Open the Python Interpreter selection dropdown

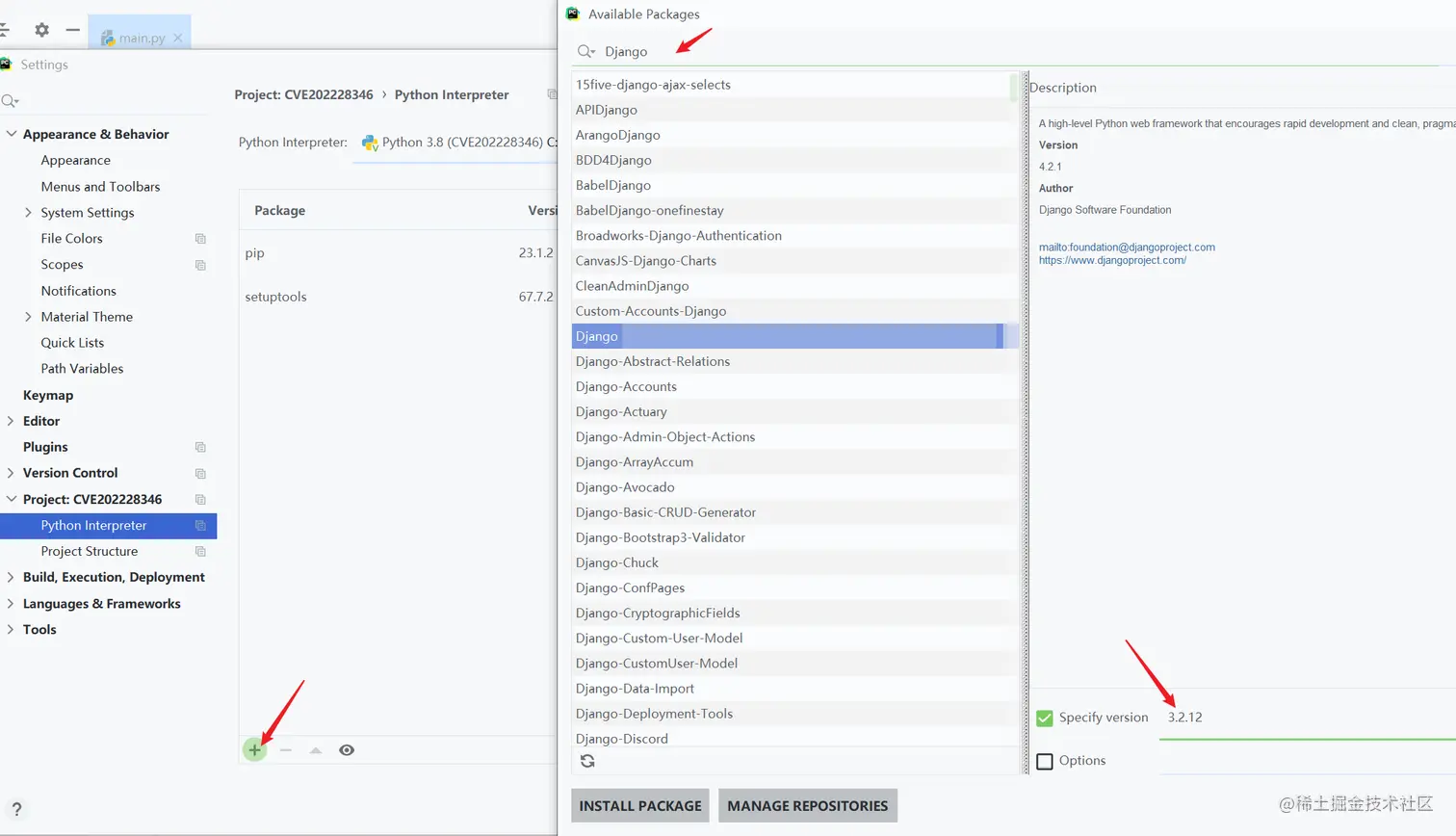click(455, 143)
